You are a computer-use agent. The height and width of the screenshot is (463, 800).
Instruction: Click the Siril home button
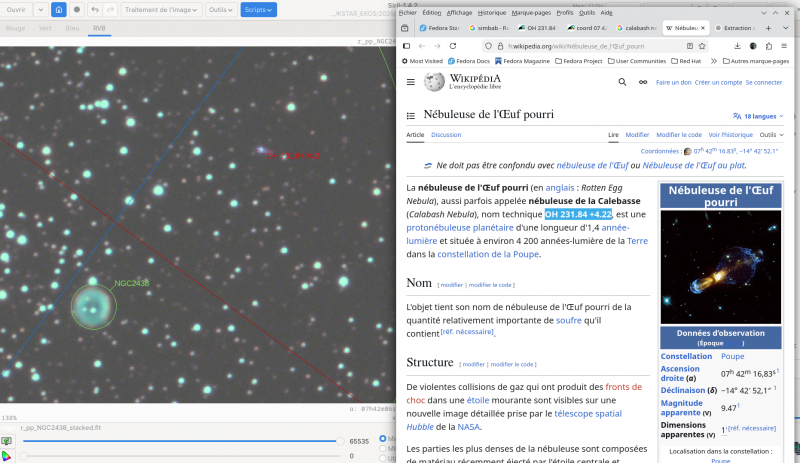[58, 10]
